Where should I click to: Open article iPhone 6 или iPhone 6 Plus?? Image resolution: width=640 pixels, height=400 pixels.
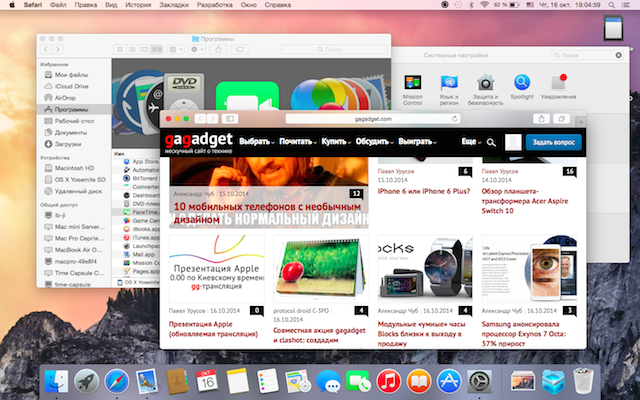pos(424,191)
